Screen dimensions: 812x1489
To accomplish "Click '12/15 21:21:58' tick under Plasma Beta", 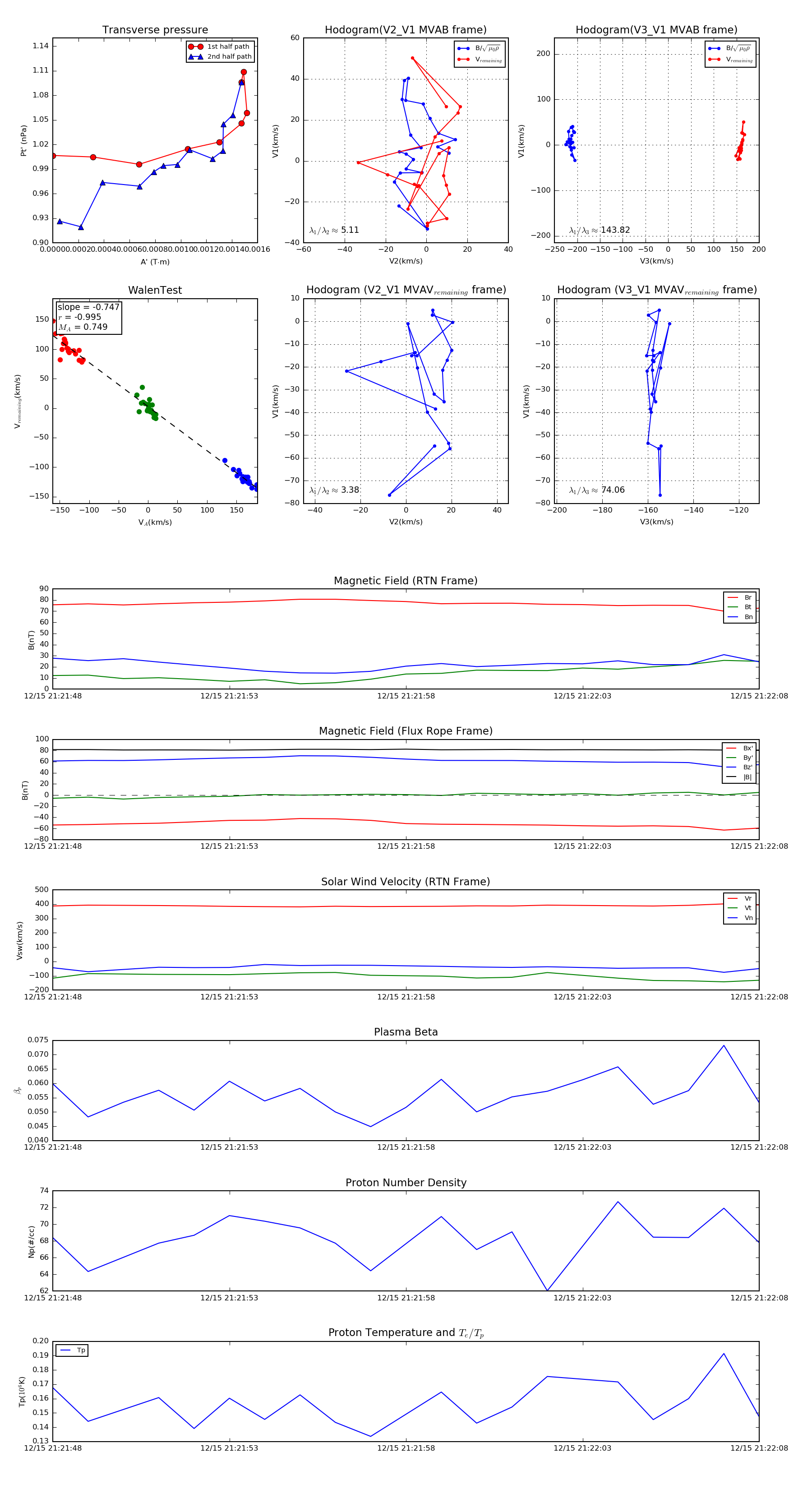I will 406,1147.
